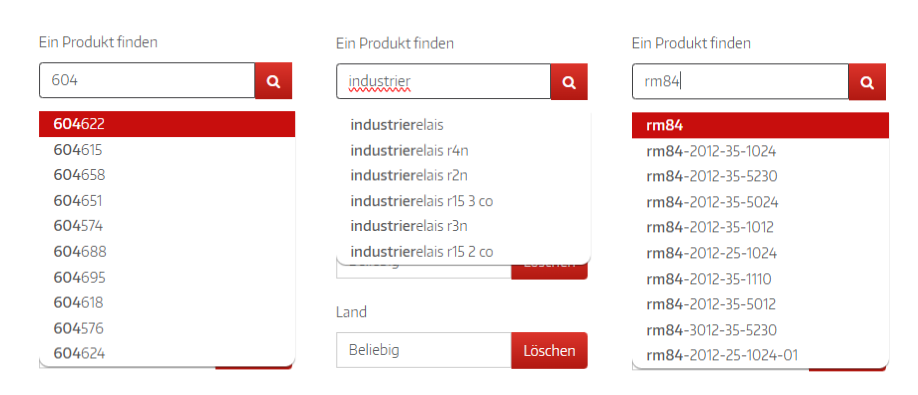Screen dimensions: 918x395
Task: Select rm84-2012-25-1024-01 suggestion
Action: click(x=761, y=355)
